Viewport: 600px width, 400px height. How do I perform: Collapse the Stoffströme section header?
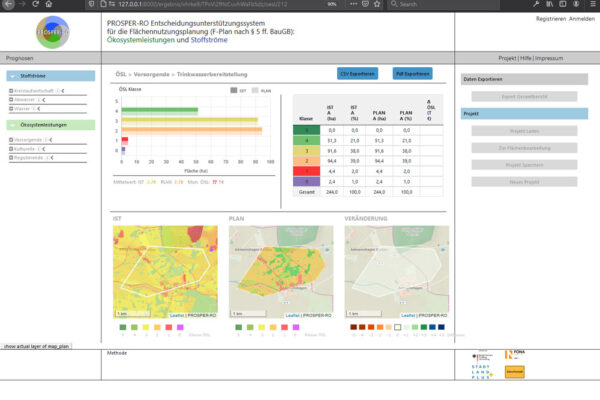pyautogui.click(x=51, y=76)
